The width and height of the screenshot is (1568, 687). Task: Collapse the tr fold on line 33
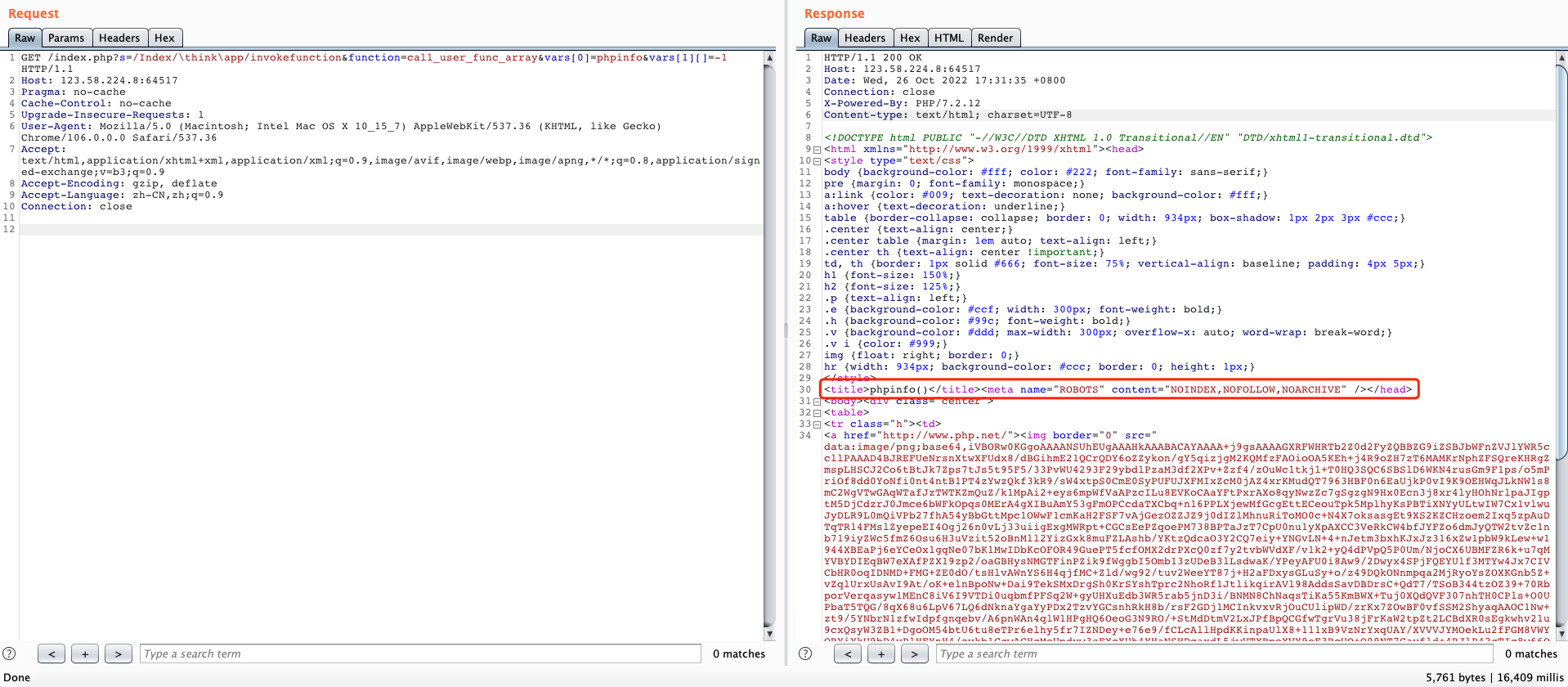(x=817, y=424)
